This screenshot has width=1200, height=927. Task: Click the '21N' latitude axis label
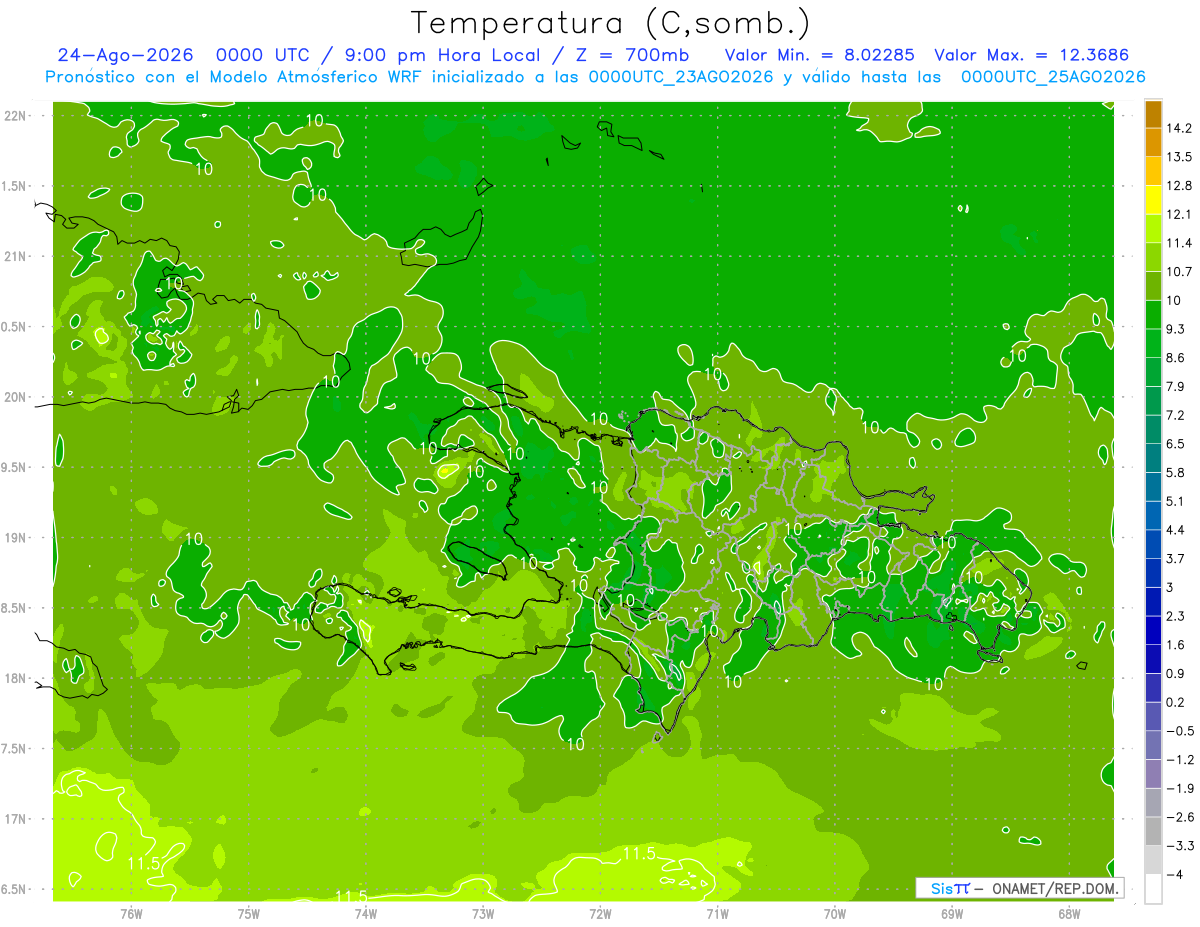(x=17, y=257)
